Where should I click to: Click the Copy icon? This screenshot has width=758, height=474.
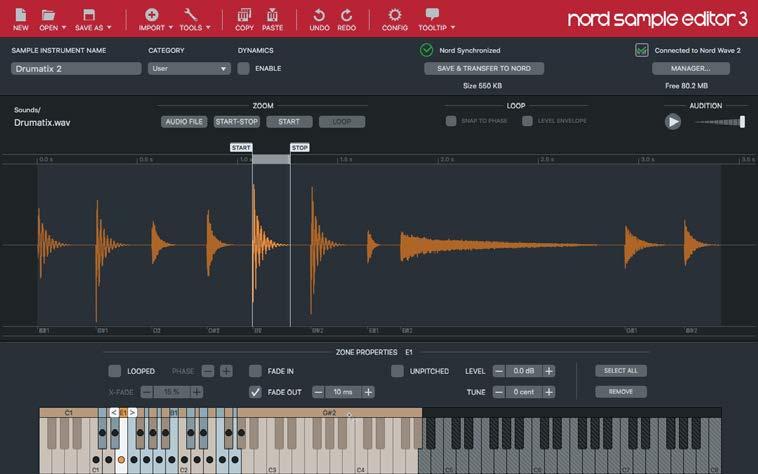(x=244, y=15)
